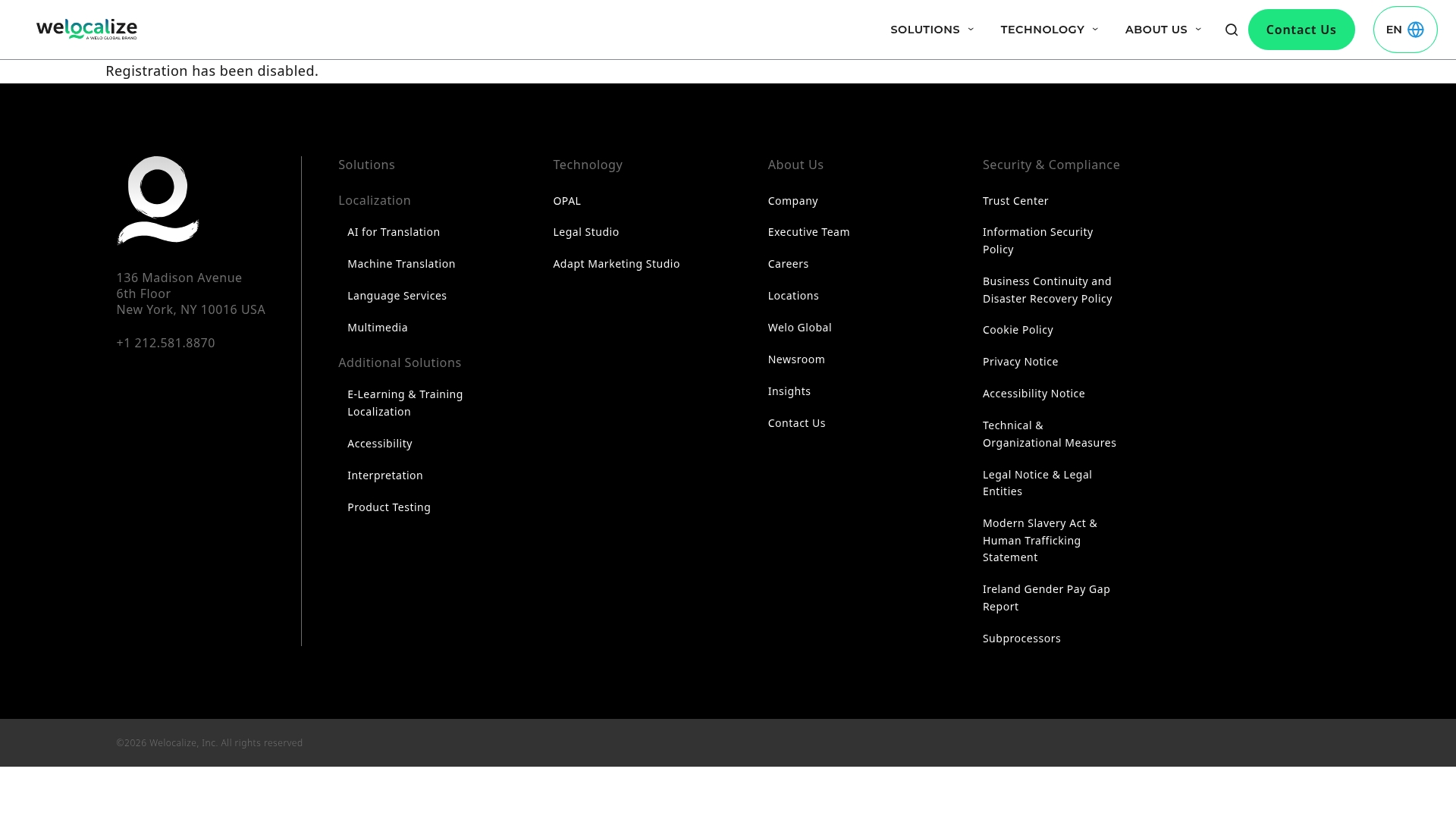The image size is (1456, 819).
Task: Visit Welo Global link
Action: [799, 328]
